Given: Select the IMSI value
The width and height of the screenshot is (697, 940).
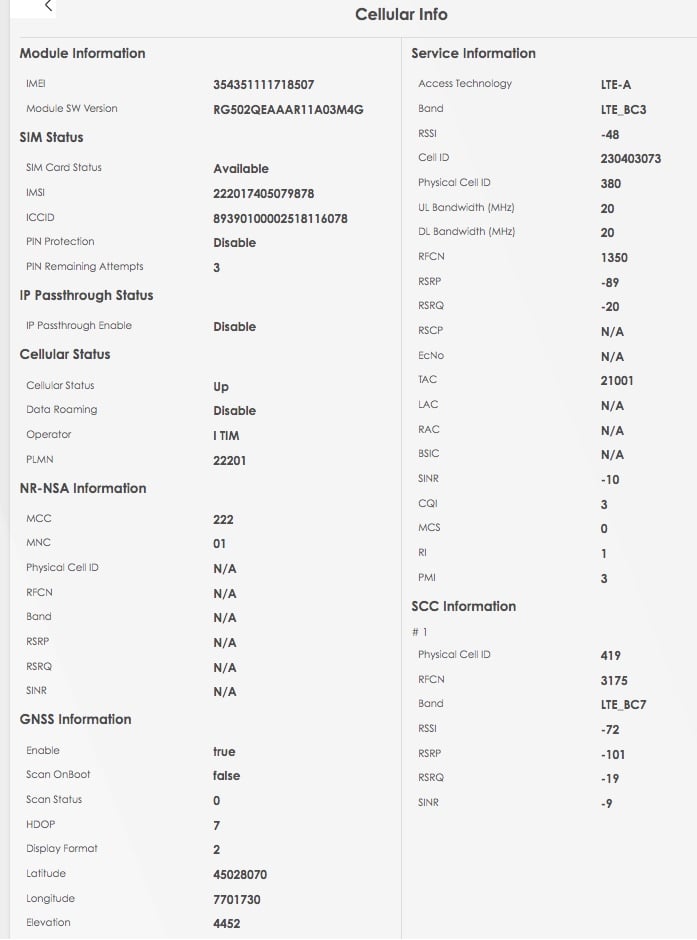Looking at the screenshot, I should click(264, 194).
